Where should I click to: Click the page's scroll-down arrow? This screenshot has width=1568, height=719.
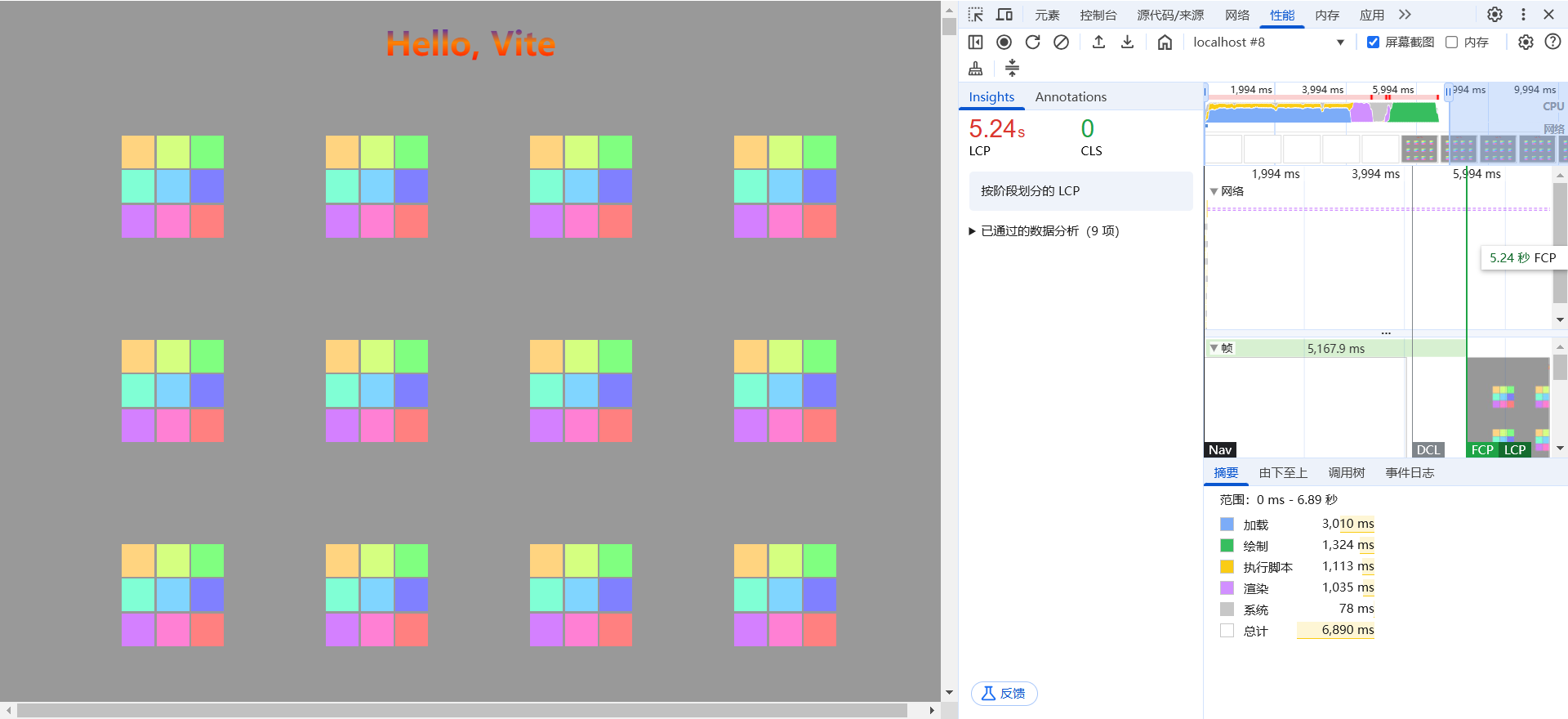949,693
